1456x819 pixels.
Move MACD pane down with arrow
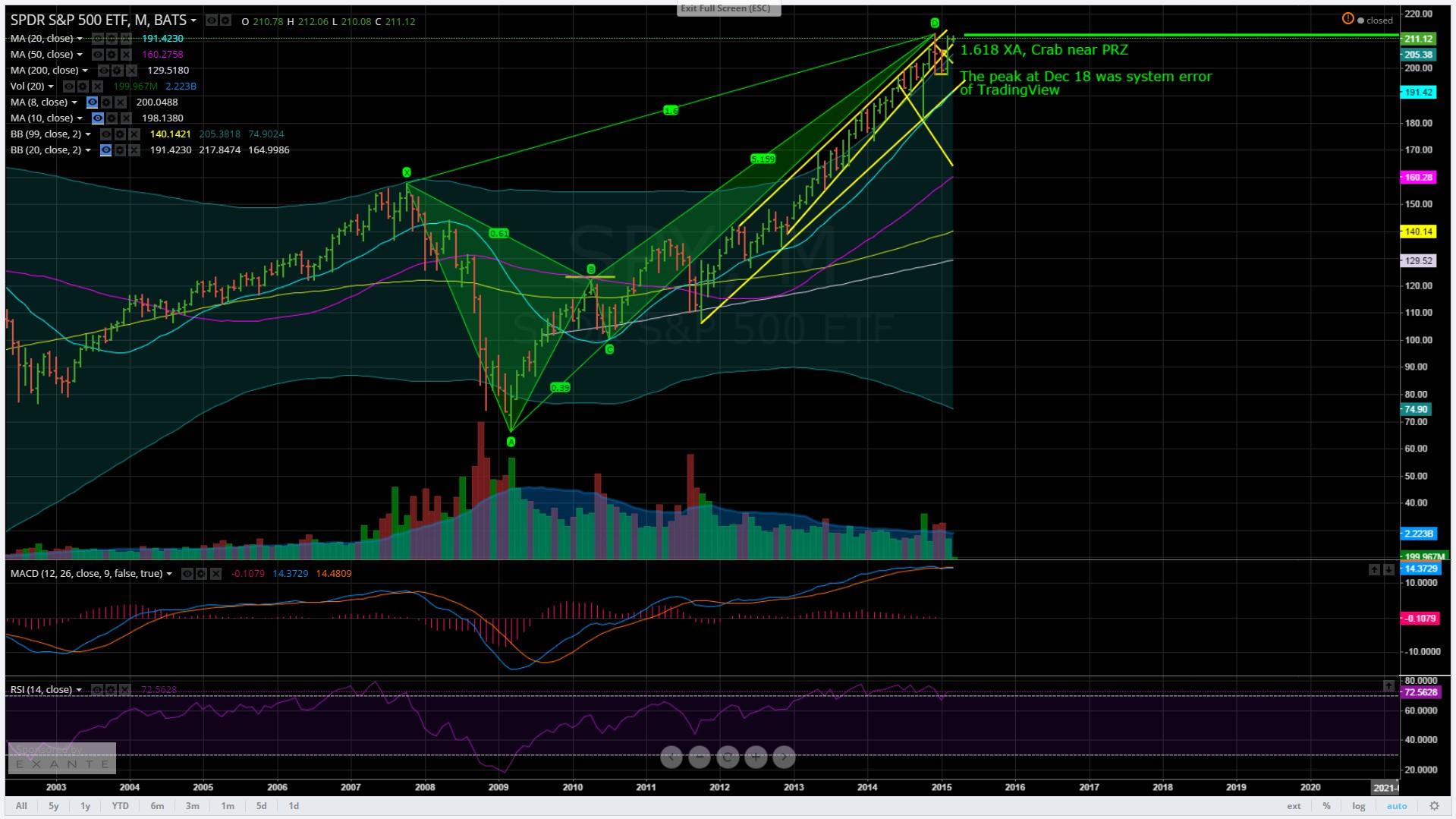(x=1388, y=569)
